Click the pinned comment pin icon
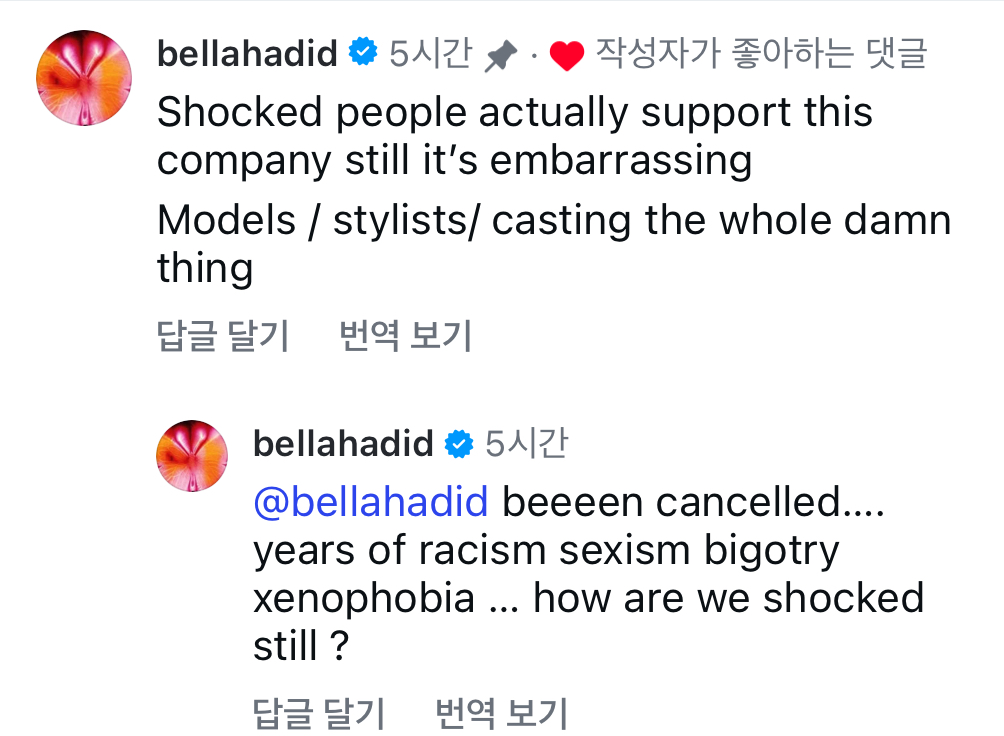 pos(499,58)
